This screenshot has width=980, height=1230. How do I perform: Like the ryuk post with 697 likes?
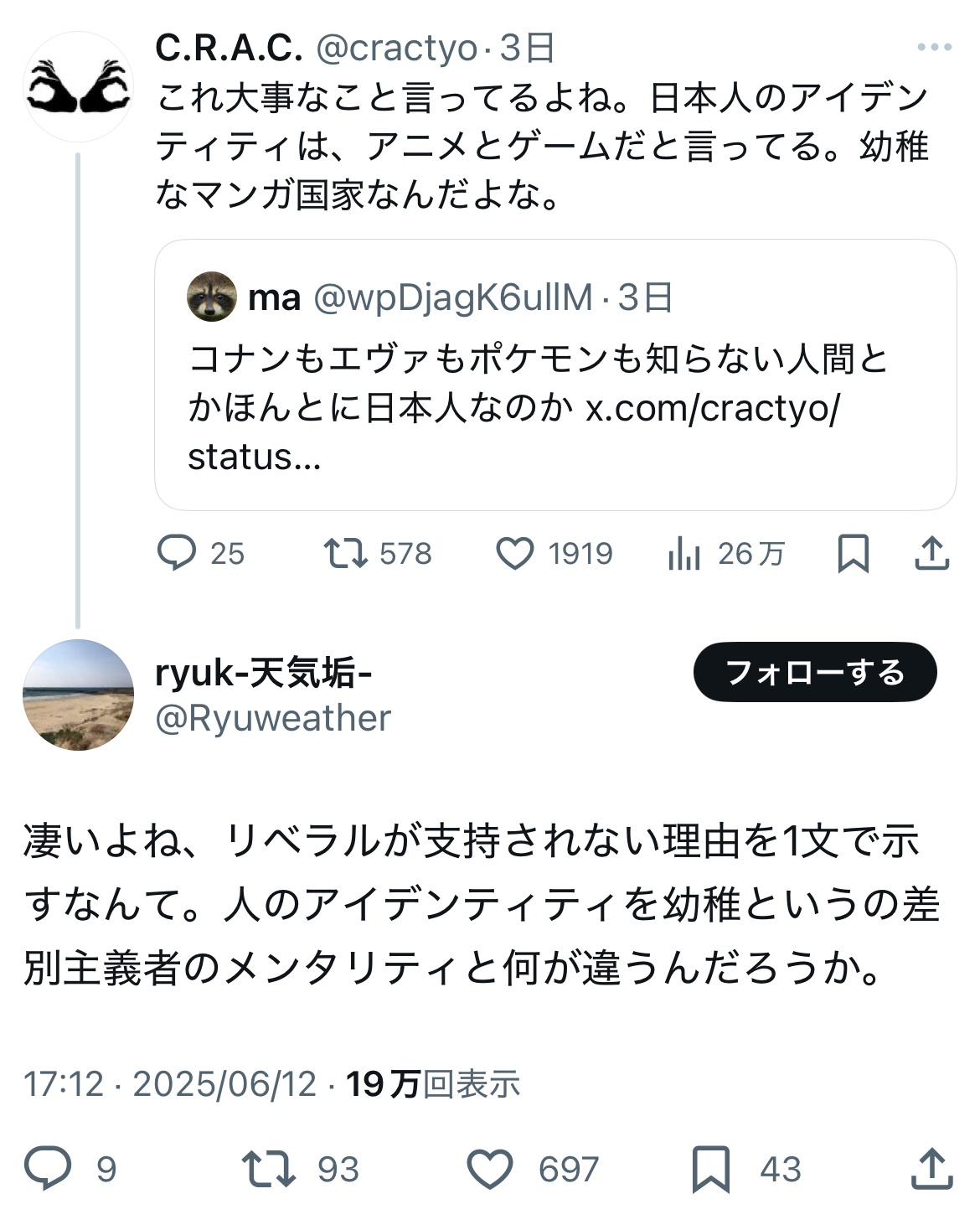click(x=490, y=1169)
